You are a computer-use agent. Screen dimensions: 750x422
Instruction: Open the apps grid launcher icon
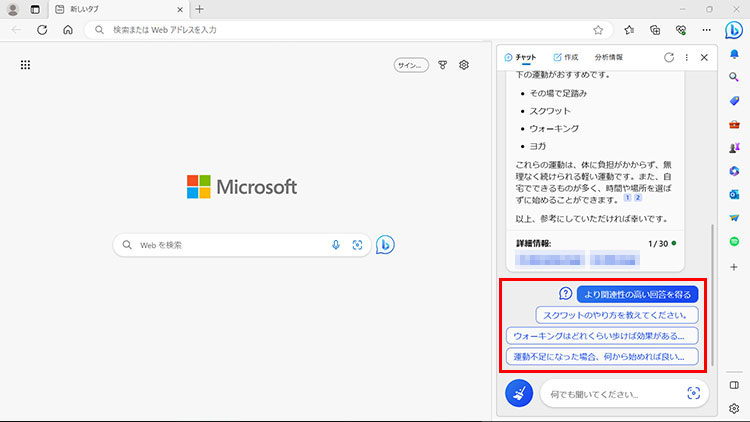coord(25,65)
